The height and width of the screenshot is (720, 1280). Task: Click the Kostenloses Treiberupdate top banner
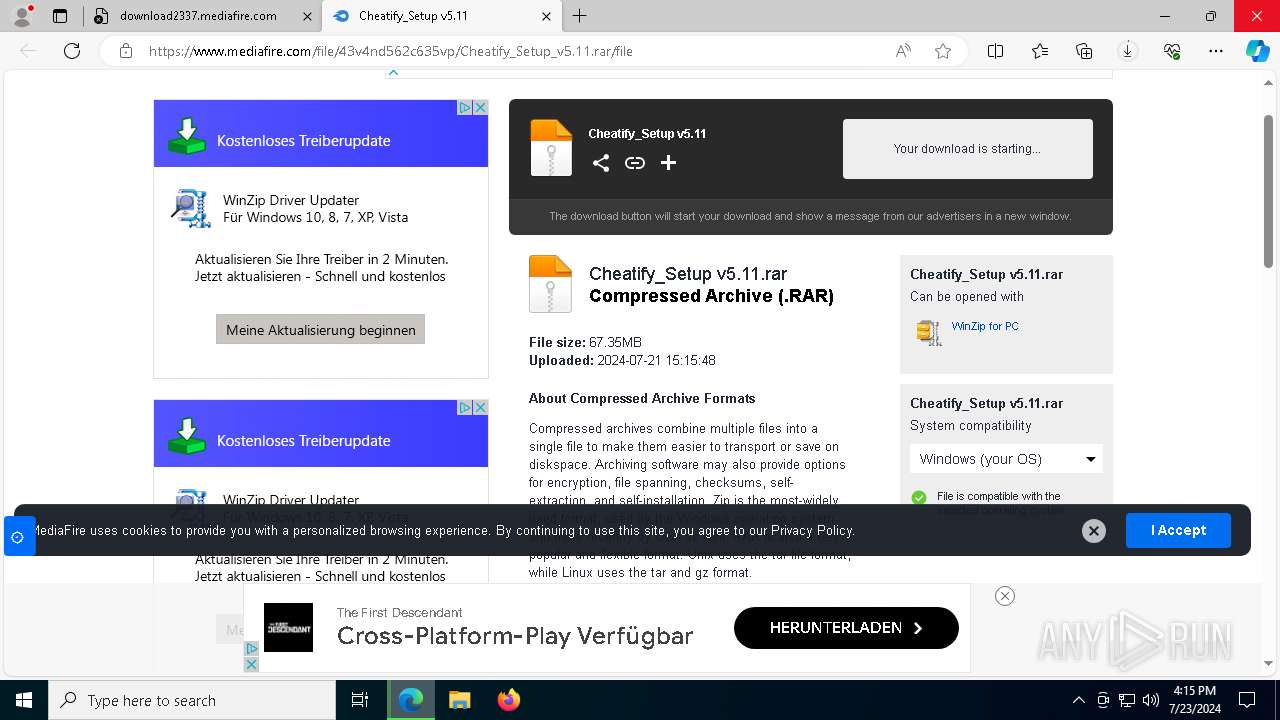click(320, 133)
